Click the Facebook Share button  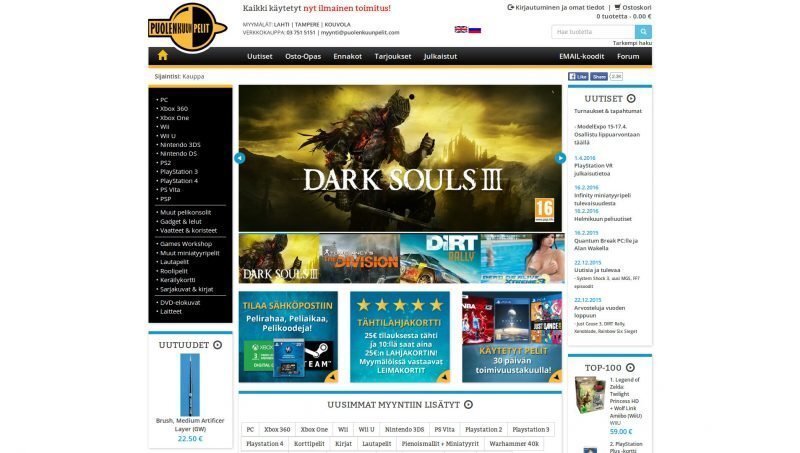coord(598,76)
